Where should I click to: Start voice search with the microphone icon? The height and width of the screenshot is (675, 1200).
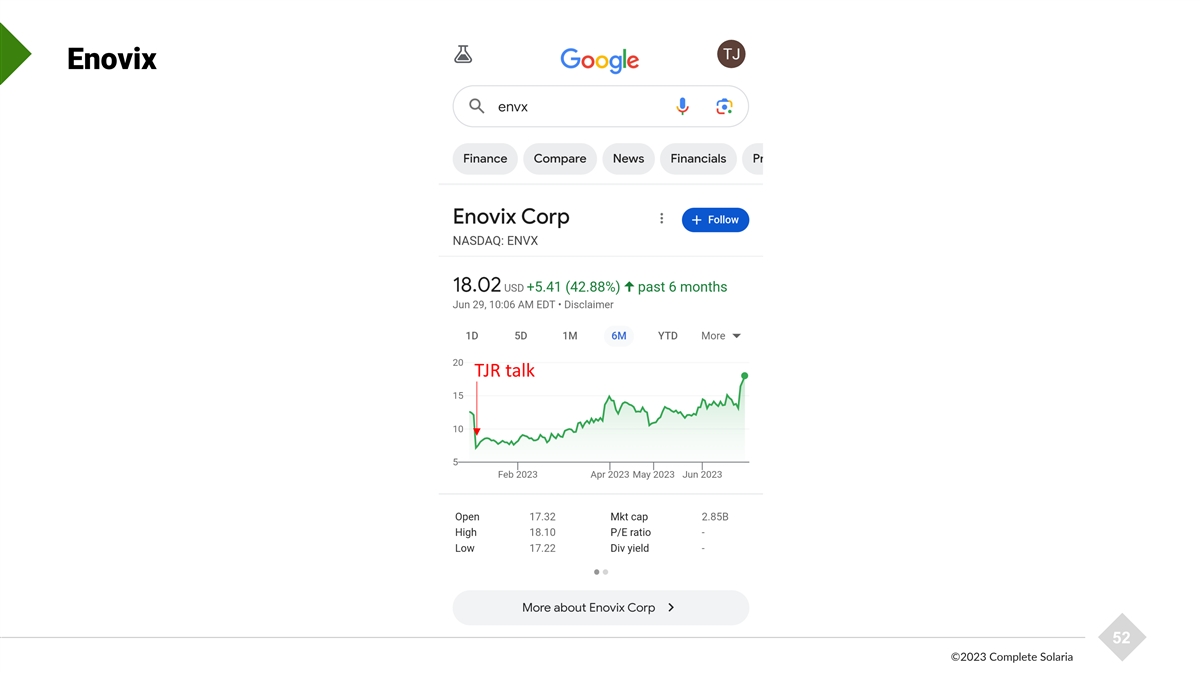coord(682,106)
